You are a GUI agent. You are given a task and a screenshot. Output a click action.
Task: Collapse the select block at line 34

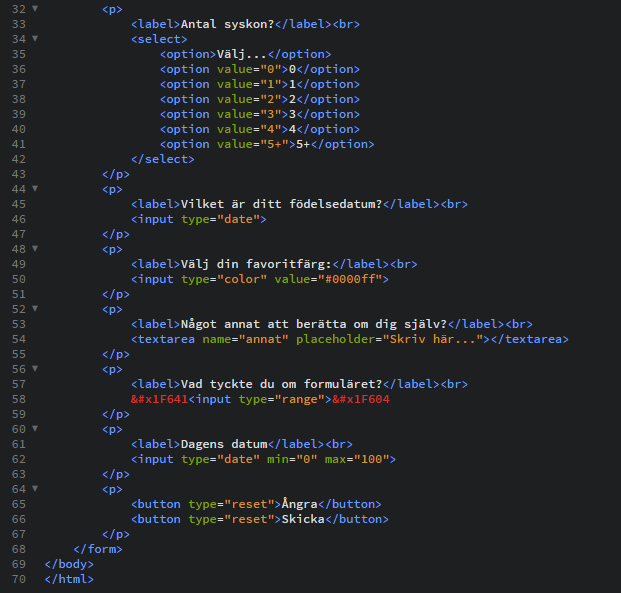click(x=35, y=38)
